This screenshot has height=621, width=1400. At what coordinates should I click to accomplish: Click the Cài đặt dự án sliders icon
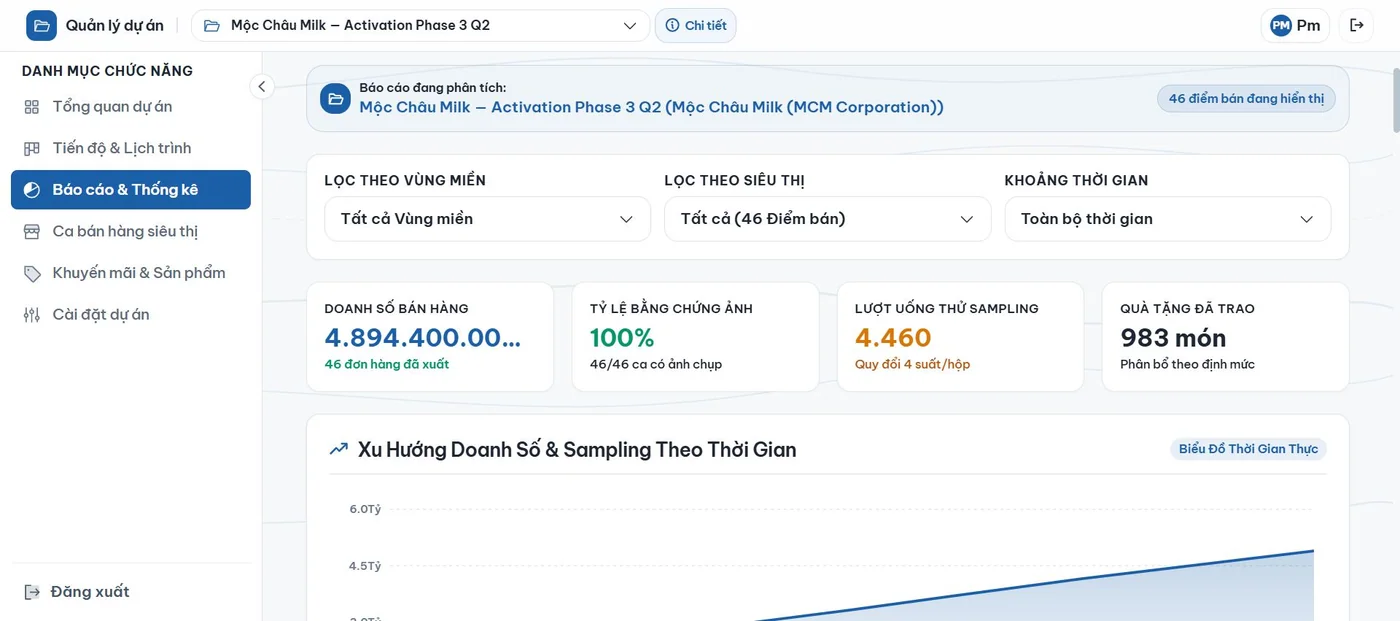[32, 314]
